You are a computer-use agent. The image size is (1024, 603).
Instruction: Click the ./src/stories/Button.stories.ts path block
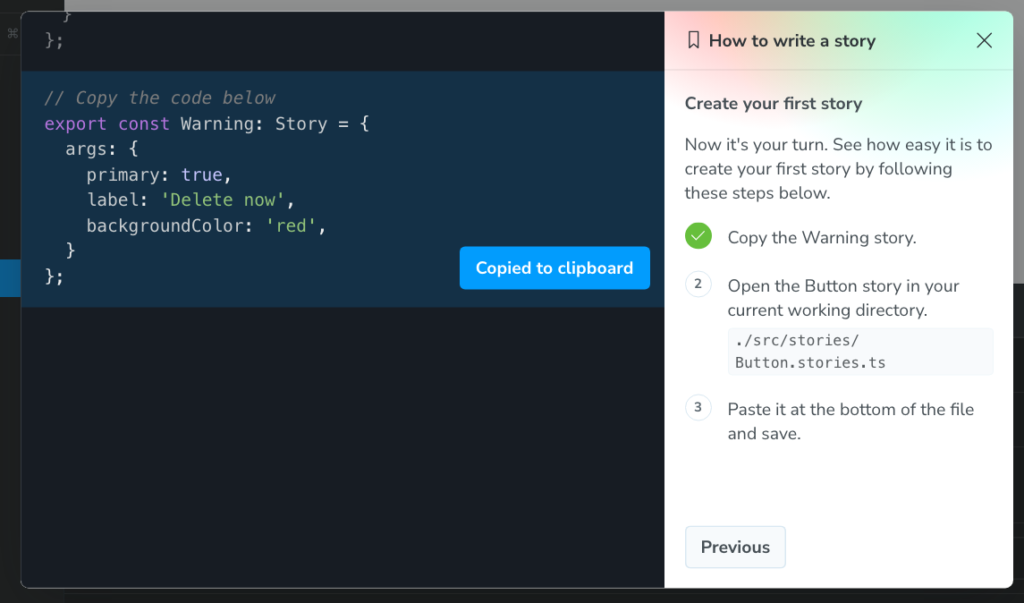pyautogui.click(x=860, y=351)
